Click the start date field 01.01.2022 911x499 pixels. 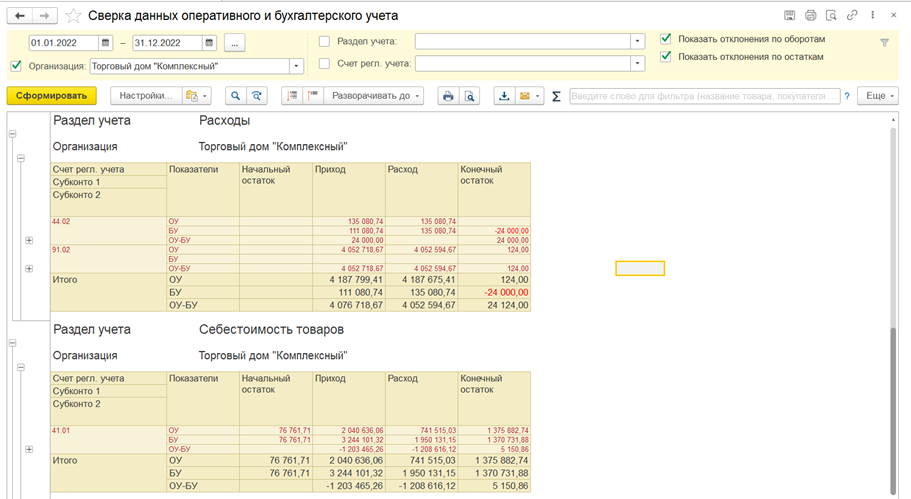pos(64,42)
